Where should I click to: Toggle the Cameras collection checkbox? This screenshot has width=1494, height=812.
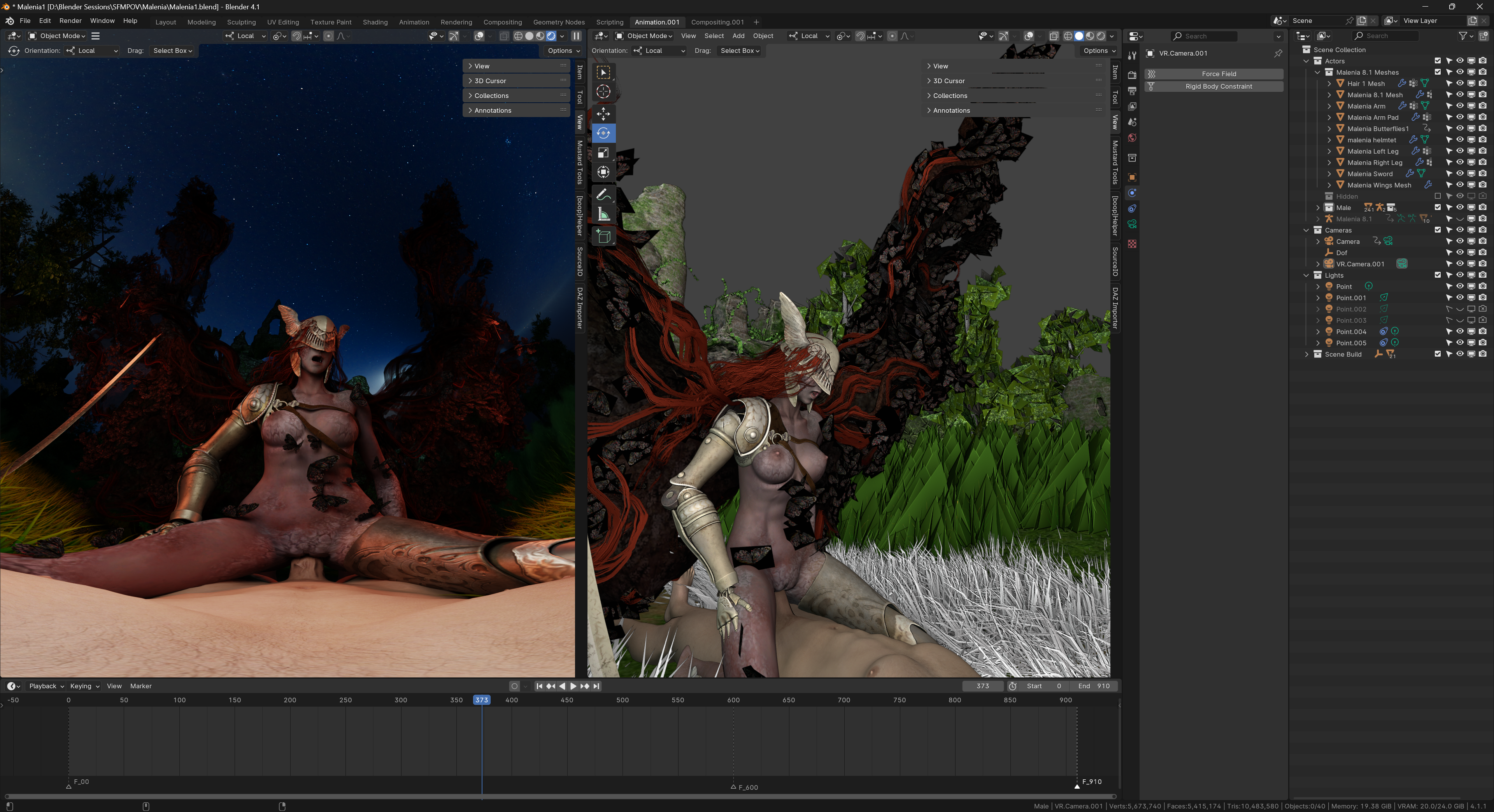pos(1438,230)
